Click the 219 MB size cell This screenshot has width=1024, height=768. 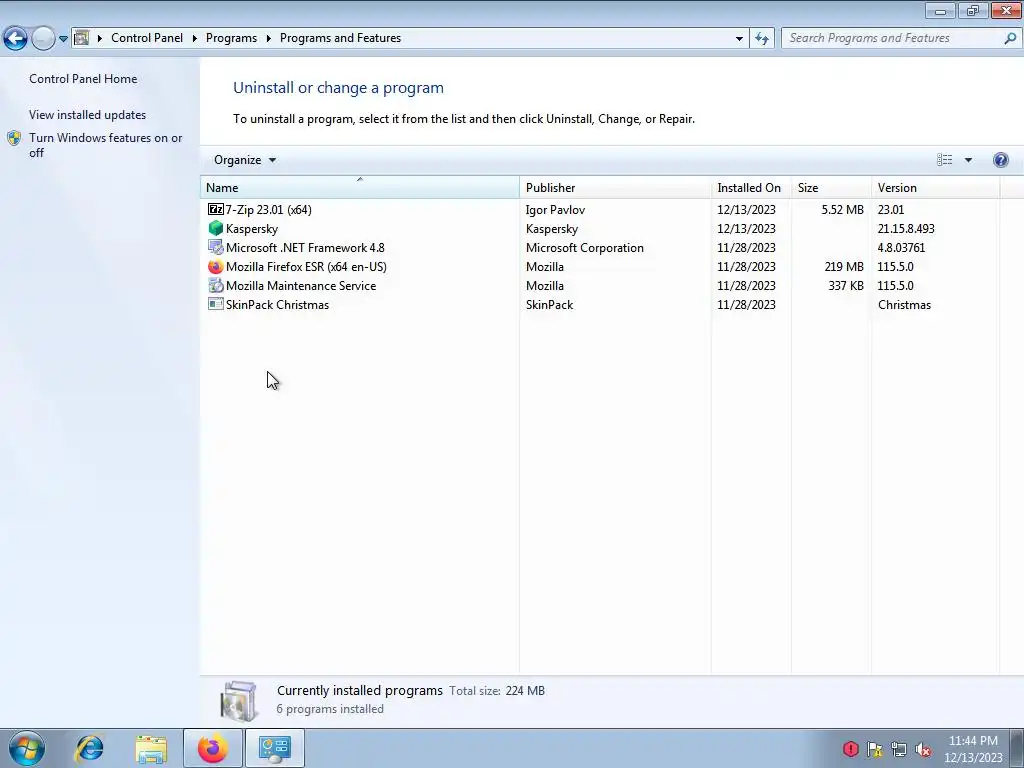(844, 266)
